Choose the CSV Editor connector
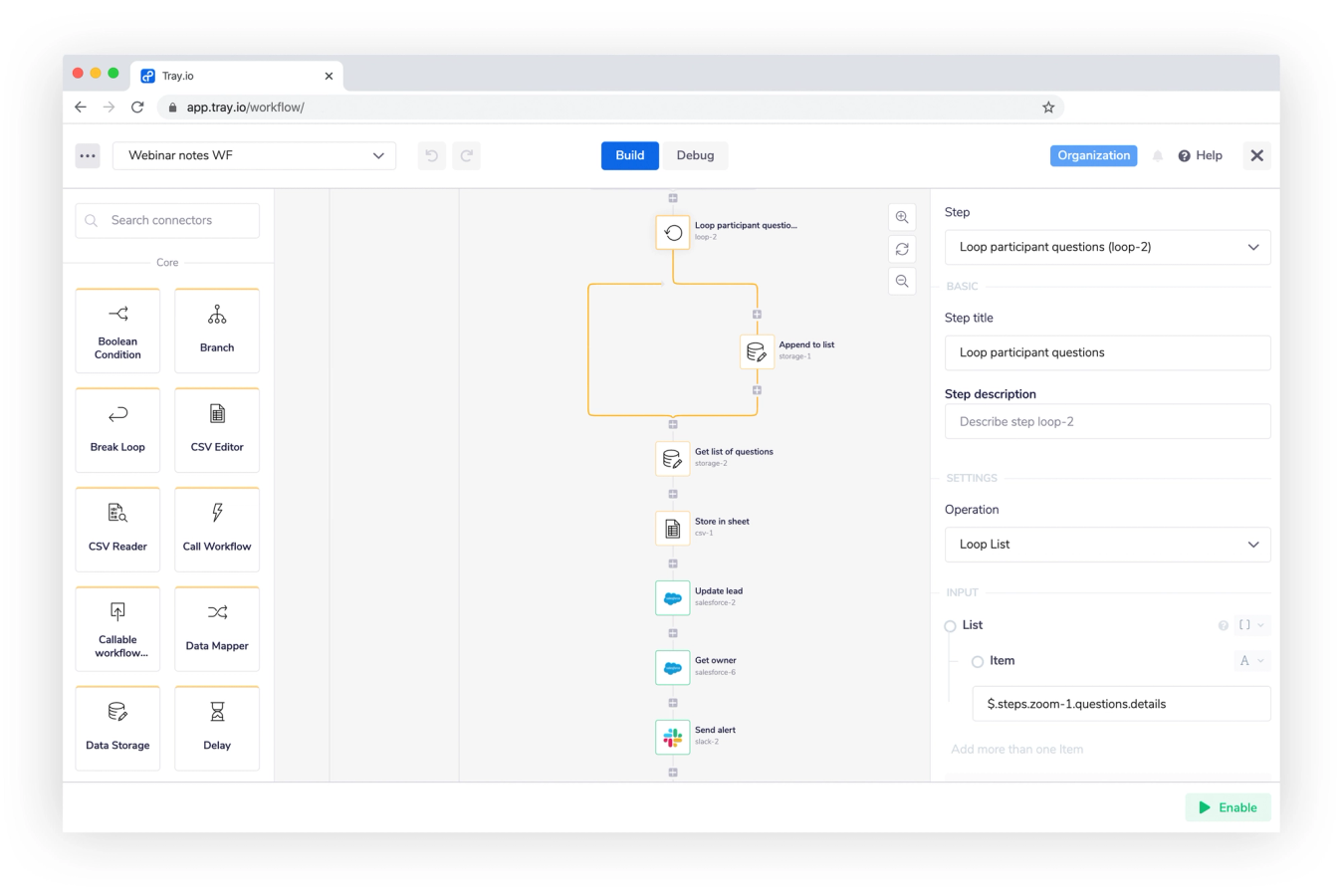Screen dimensions: 1344x896 [217, 430]
